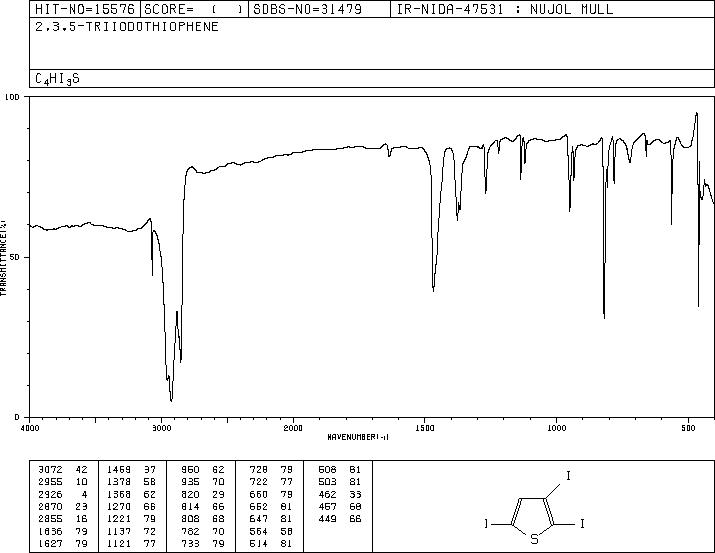Click transmittance value 4 beside 2926
The image size is (715, 553).
pos(84,494)
